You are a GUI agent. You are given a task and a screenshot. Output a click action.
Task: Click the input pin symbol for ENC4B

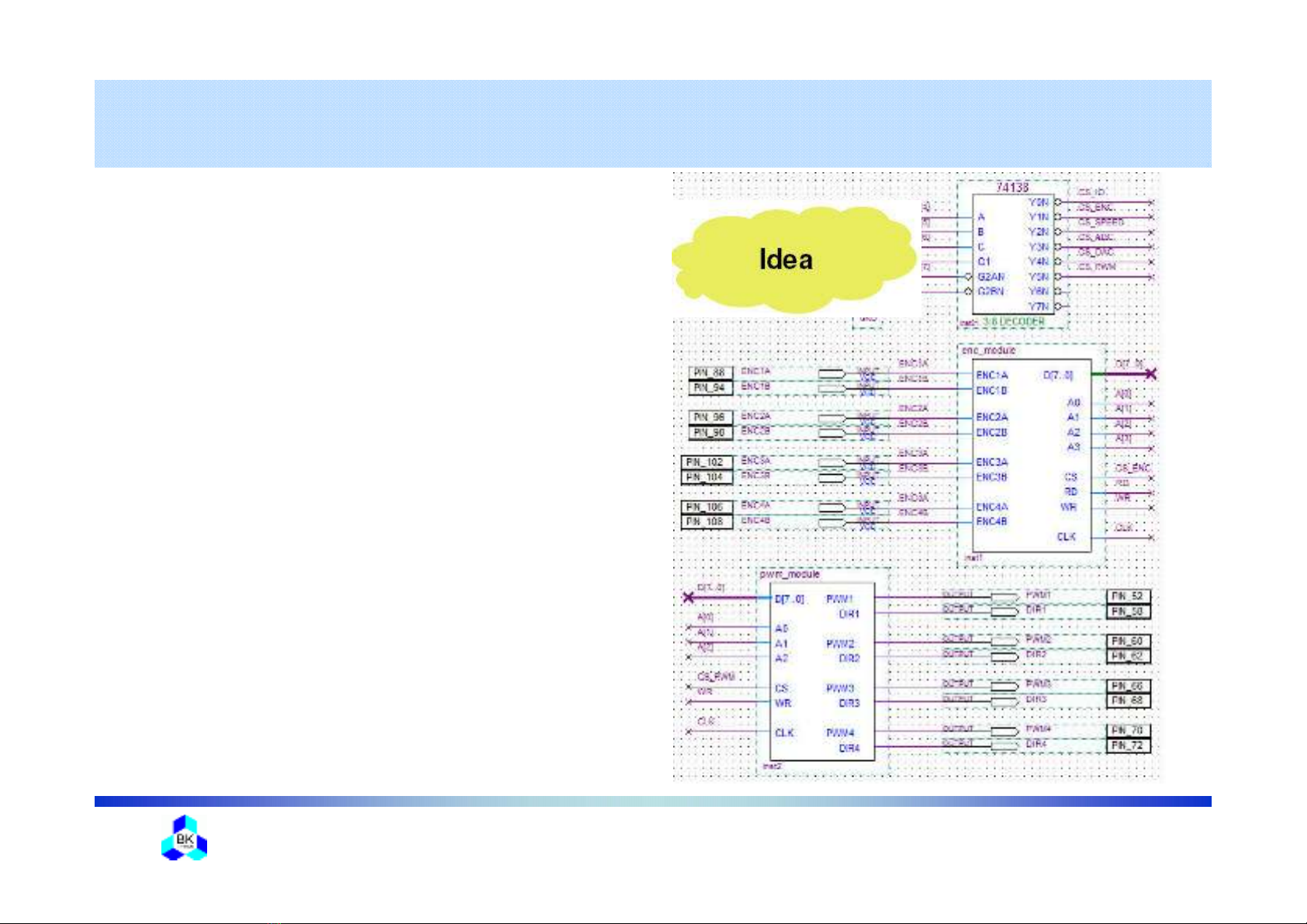click(832, 522)
